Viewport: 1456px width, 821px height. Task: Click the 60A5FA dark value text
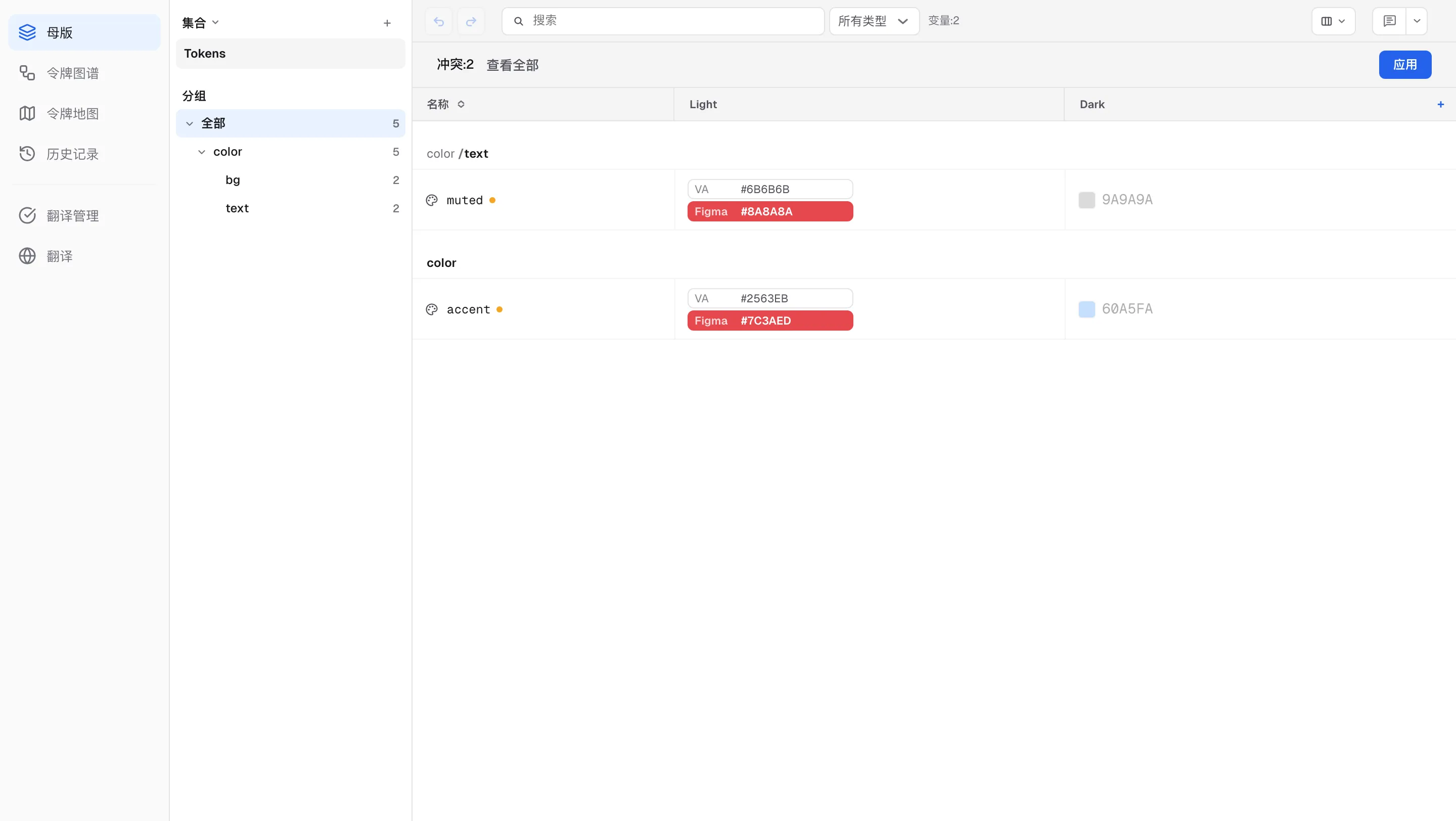pos(1127,308)
